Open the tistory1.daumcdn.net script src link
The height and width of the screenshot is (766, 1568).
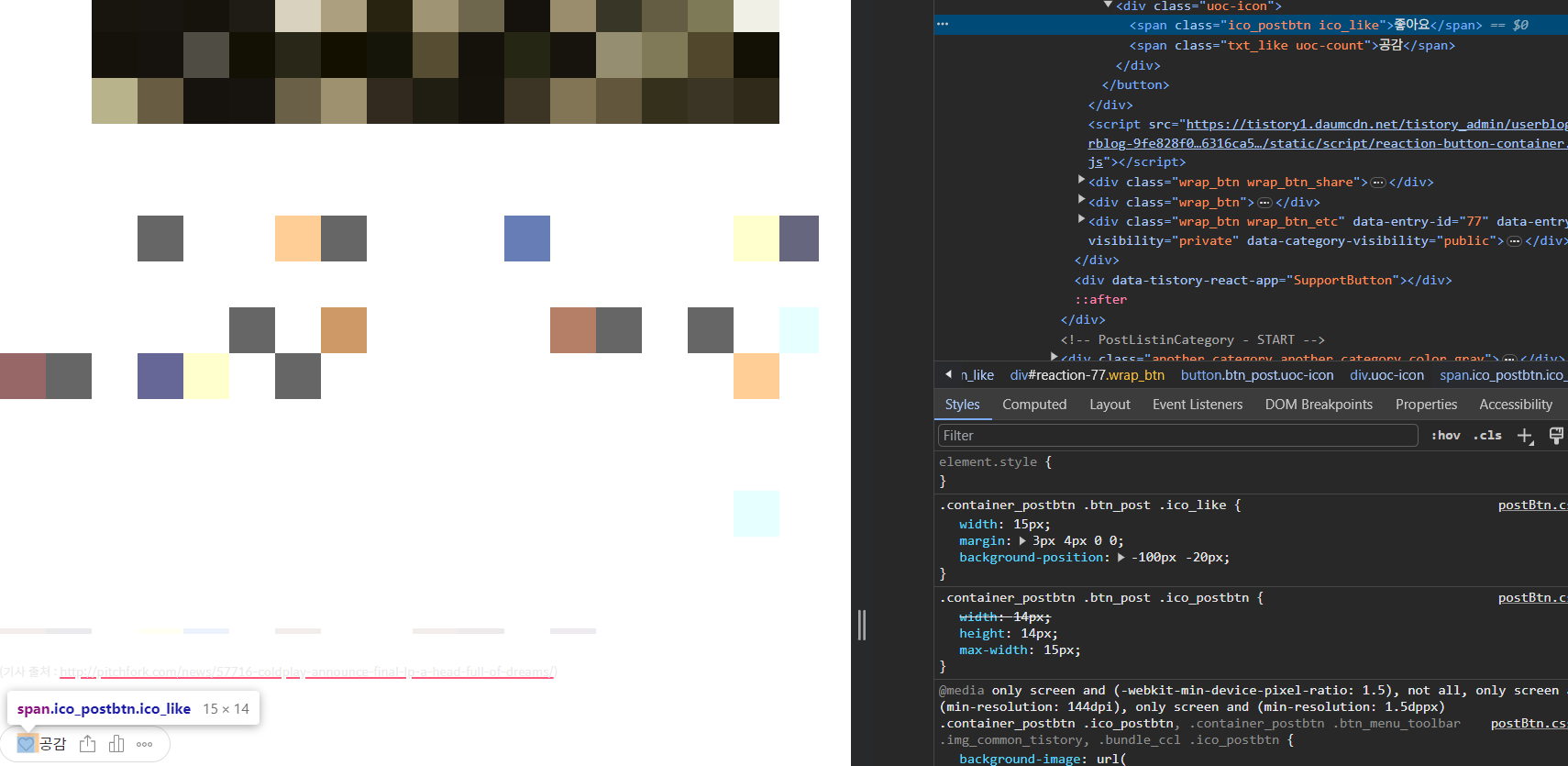(x=1328, y=143)
